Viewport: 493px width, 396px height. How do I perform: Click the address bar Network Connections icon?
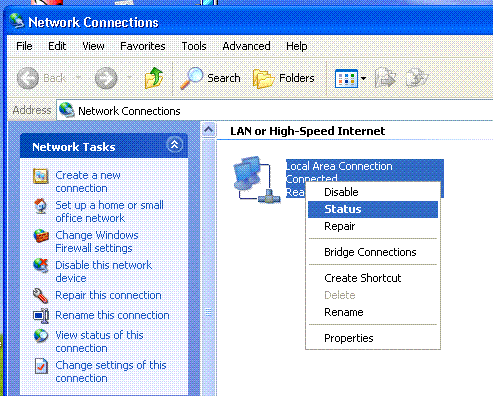67,110
